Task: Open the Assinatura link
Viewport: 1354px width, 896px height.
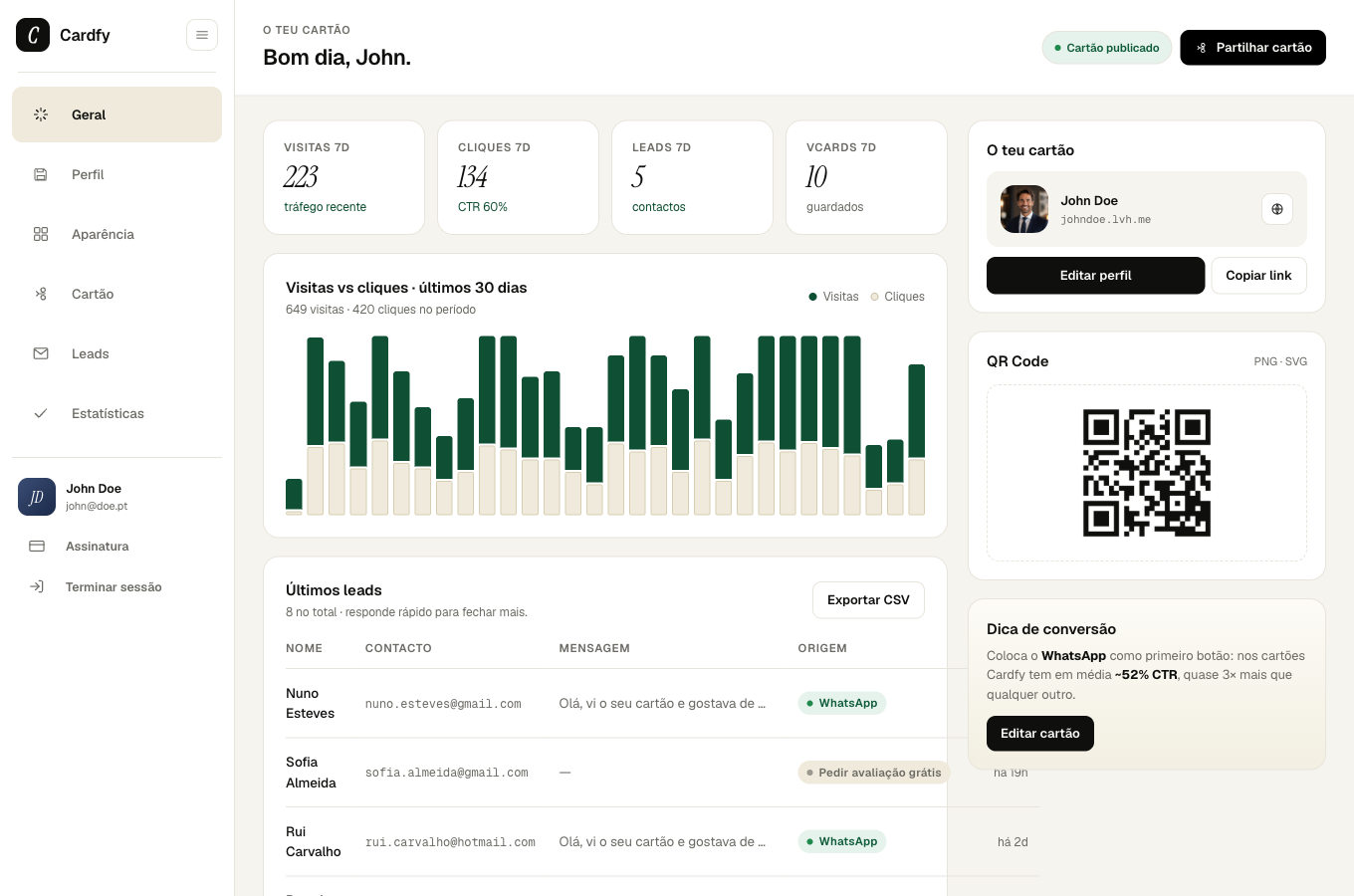Action: [116, 546]
